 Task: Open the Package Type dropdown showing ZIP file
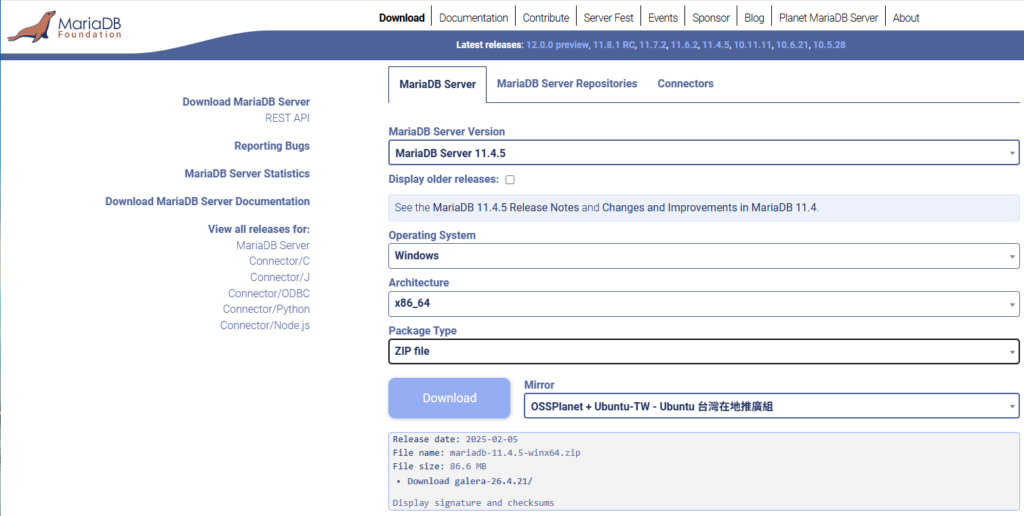coord(703,351)
